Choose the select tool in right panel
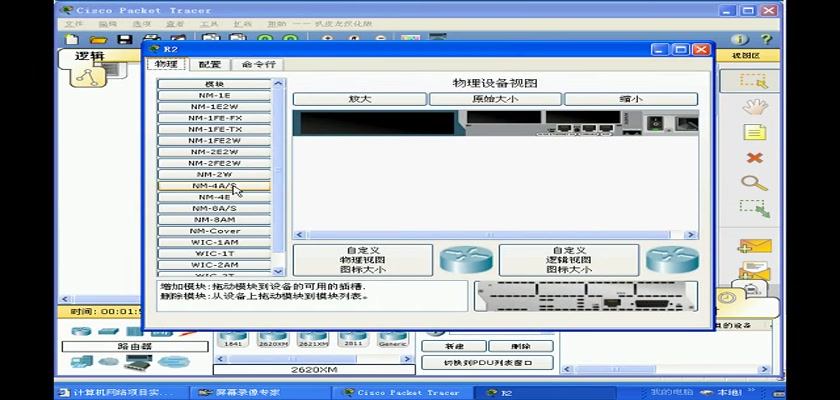 pyautogui.click(x=753, y=80)
